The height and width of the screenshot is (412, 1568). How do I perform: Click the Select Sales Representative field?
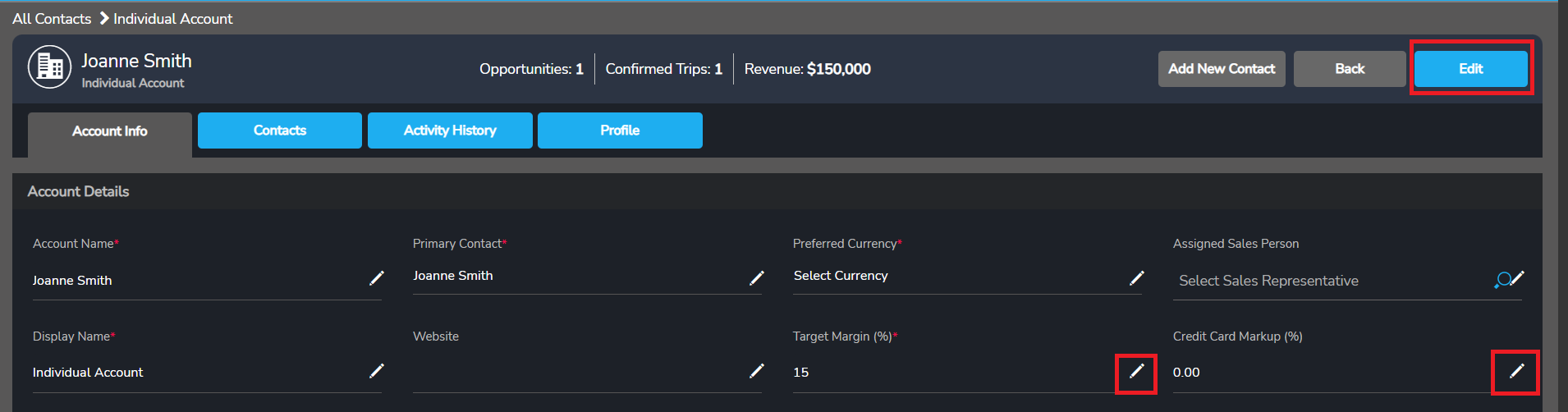point(1330,281)
